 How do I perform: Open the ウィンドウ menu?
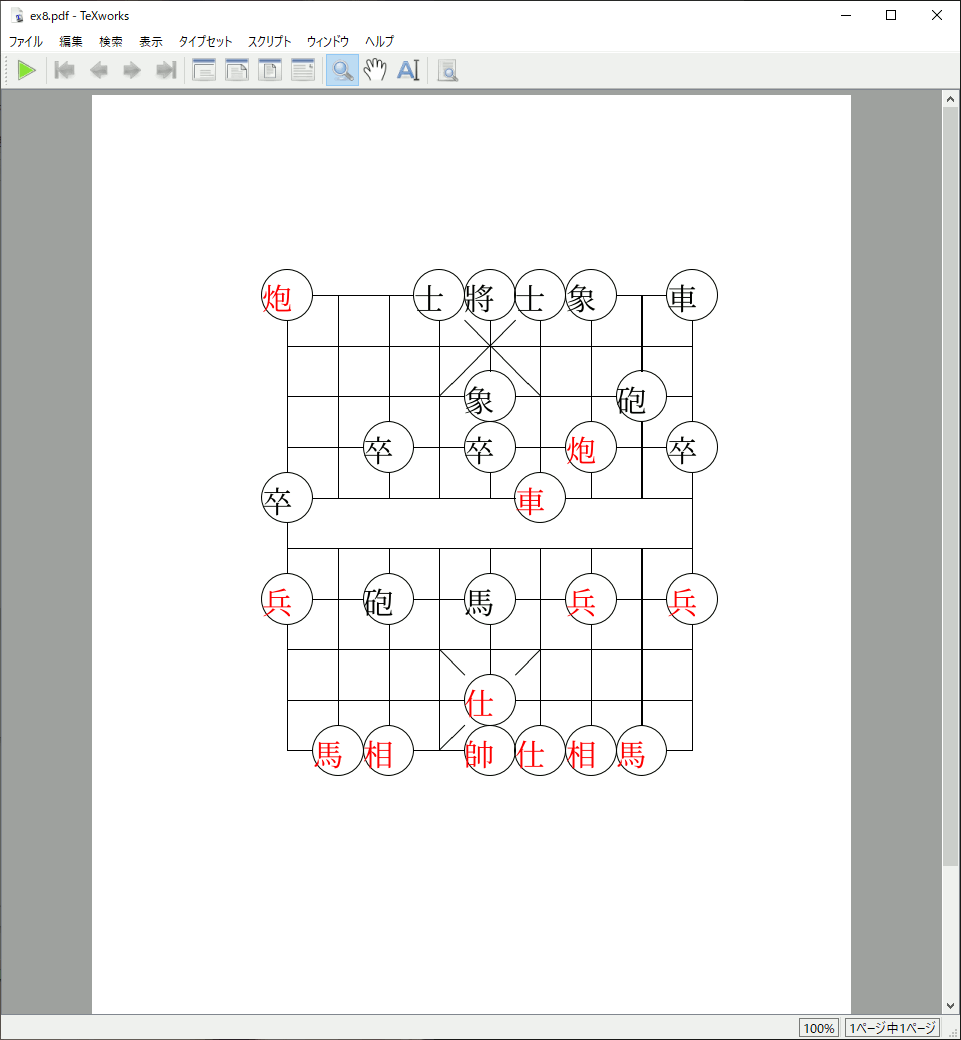328,41
